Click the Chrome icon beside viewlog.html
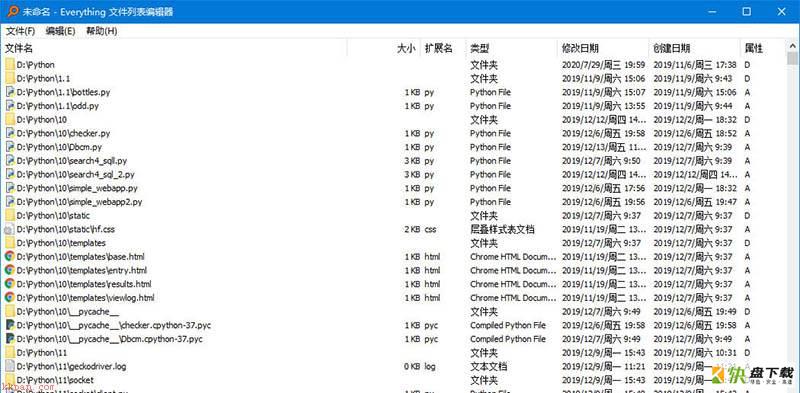Viewport: 800px width, 393px height. tap(10, 297)
